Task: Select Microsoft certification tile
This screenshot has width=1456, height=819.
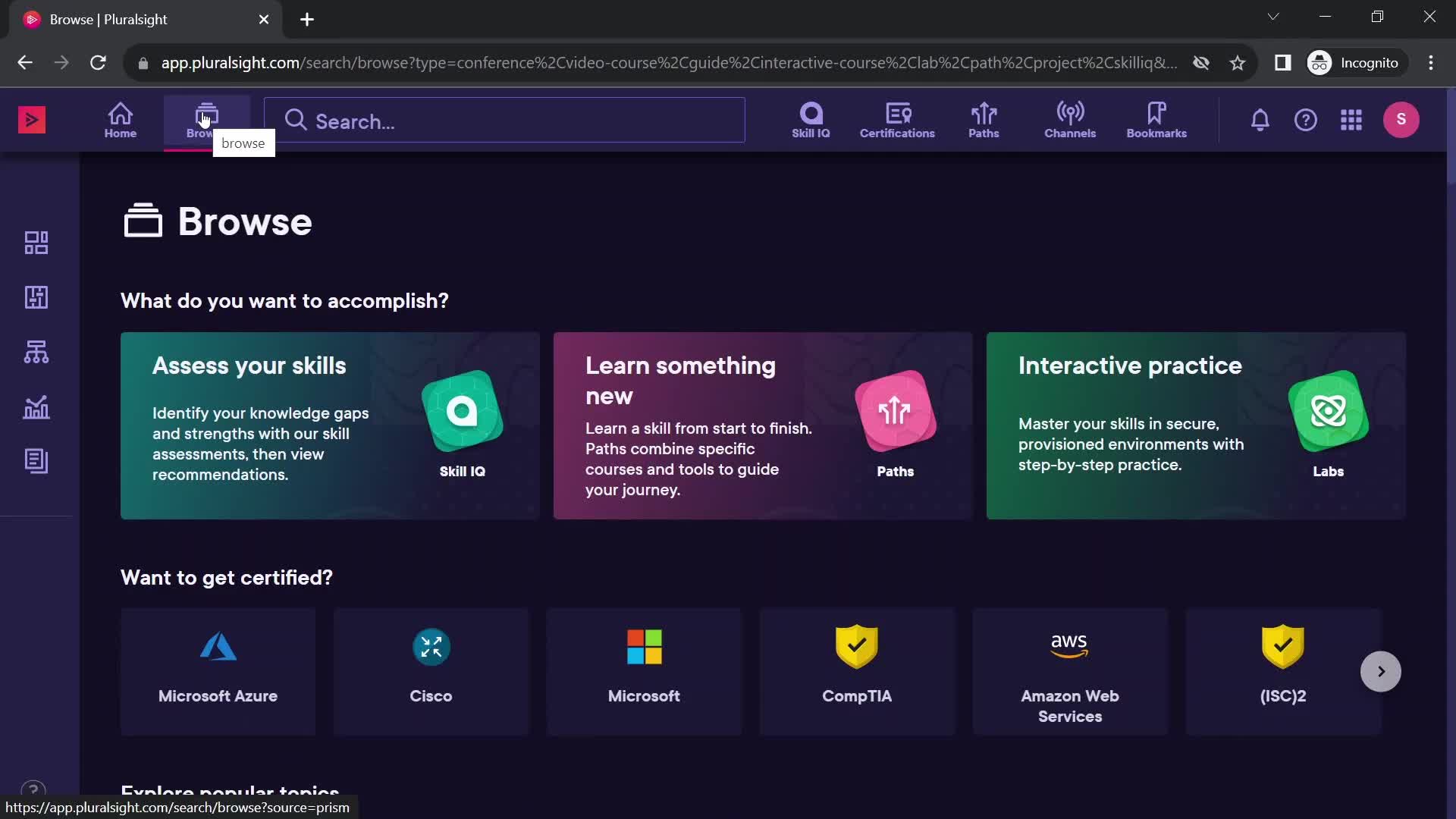Action: click(x=644, y=671)
